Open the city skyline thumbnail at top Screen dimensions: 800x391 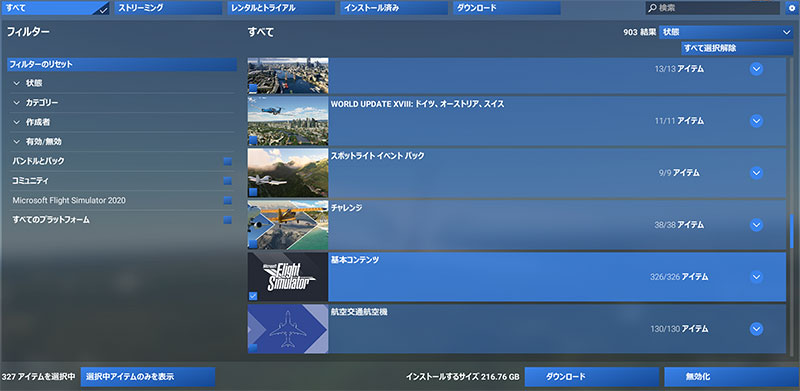288,76
